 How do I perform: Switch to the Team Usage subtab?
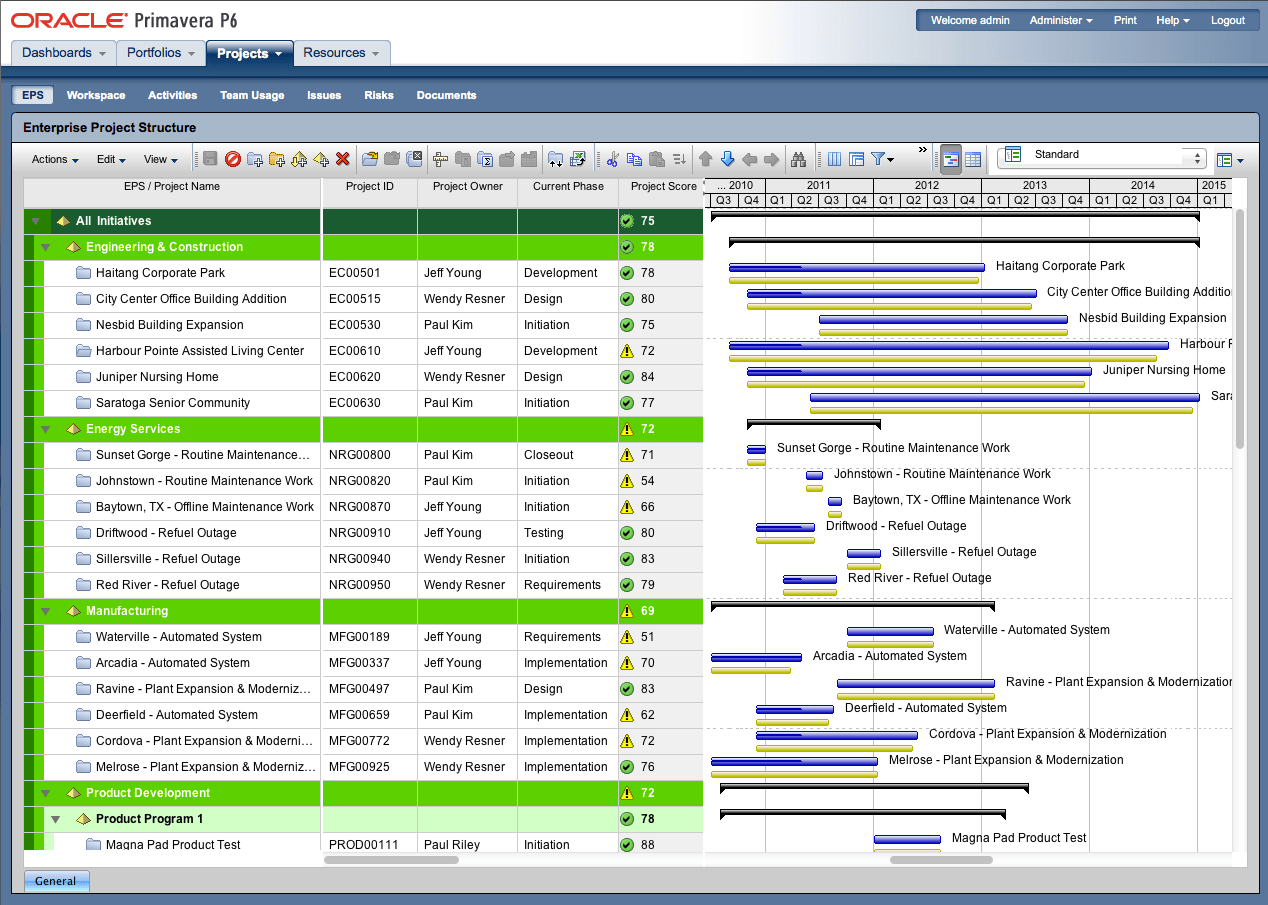click(x=252, y=95)
